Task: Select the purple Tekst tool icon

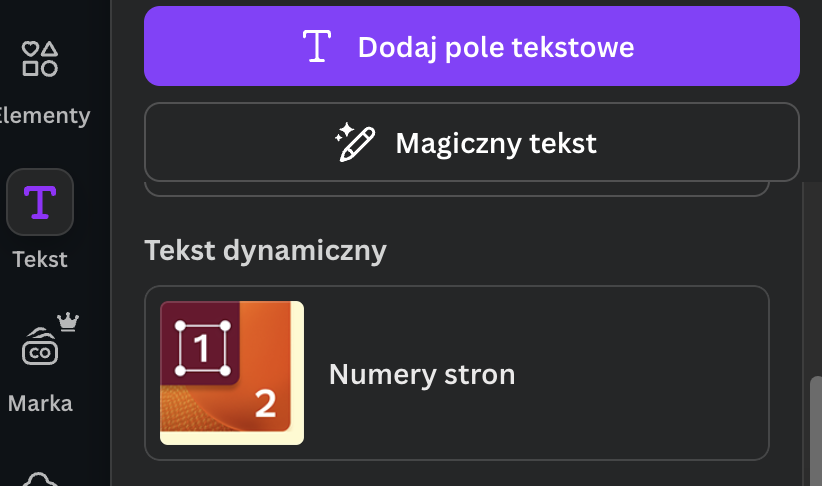Action: tap(40, 202)
